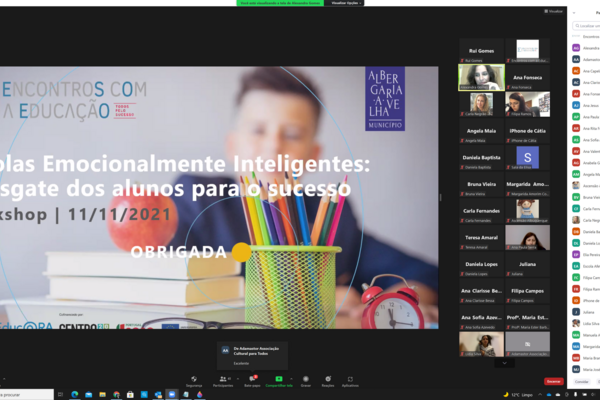Open Mail app from taskbar
The height and width of the screenshot is (400, 600).
[x=88, y=394]
